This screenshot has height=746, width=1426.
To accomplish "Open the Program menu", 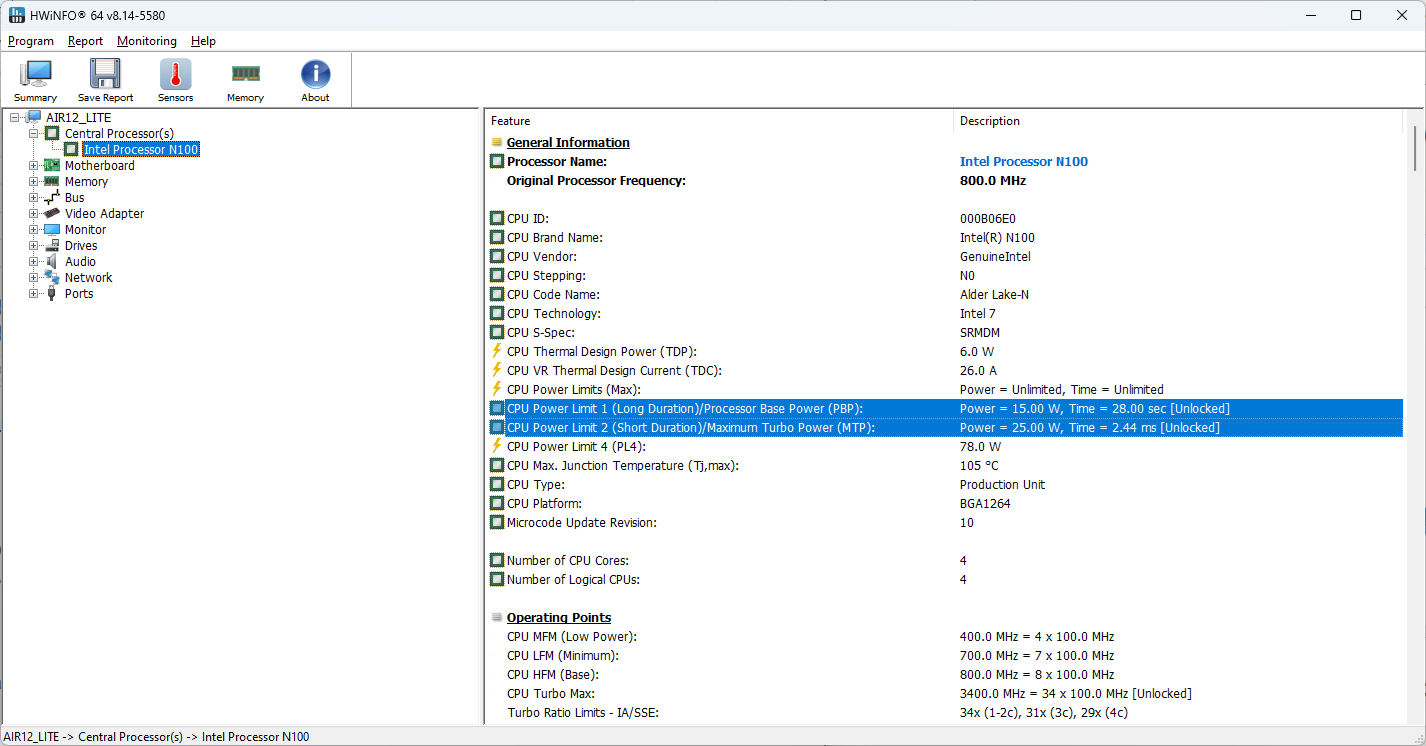I will pos(31,41).
